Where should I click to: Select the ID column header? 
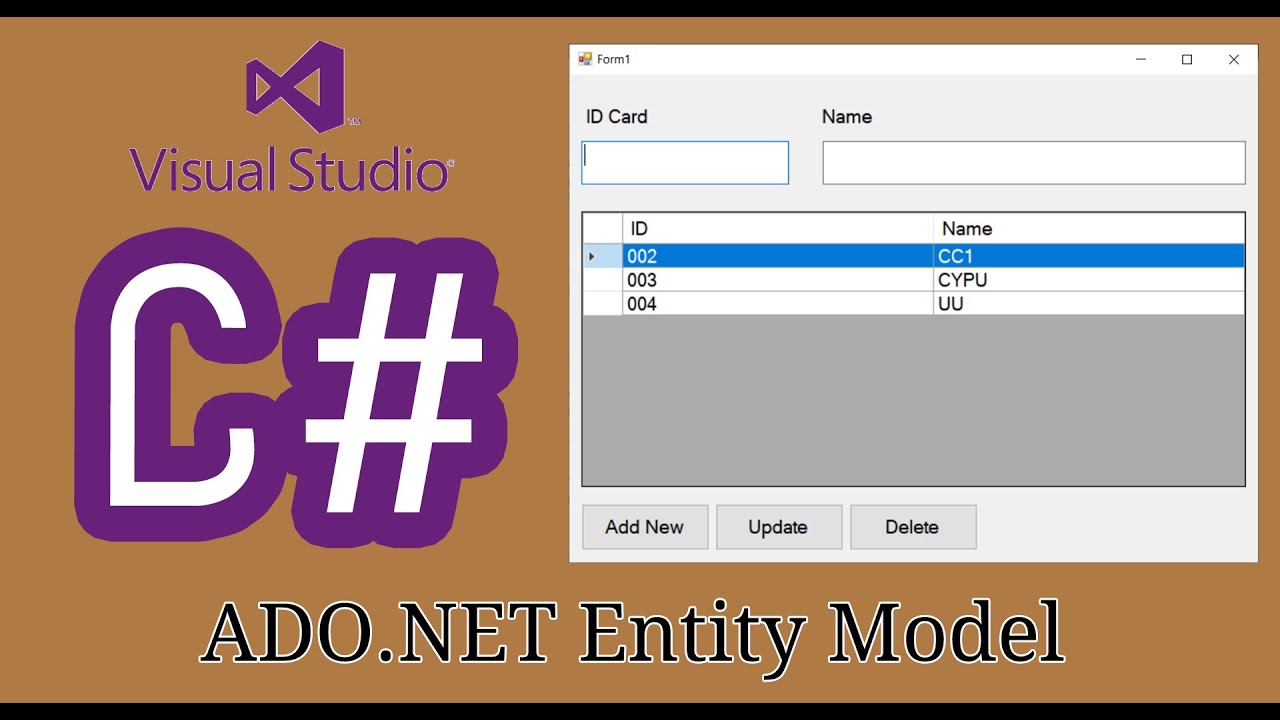tap(778, 229)
